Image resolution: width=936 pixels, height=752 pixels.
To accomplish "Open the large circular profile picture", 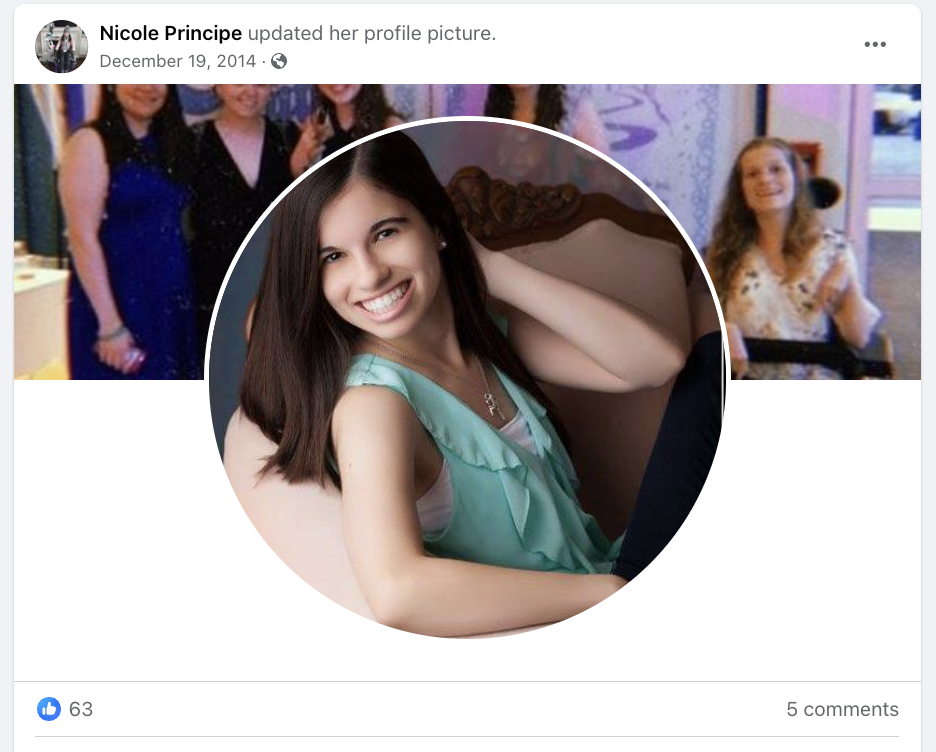I will click(467, 377).
